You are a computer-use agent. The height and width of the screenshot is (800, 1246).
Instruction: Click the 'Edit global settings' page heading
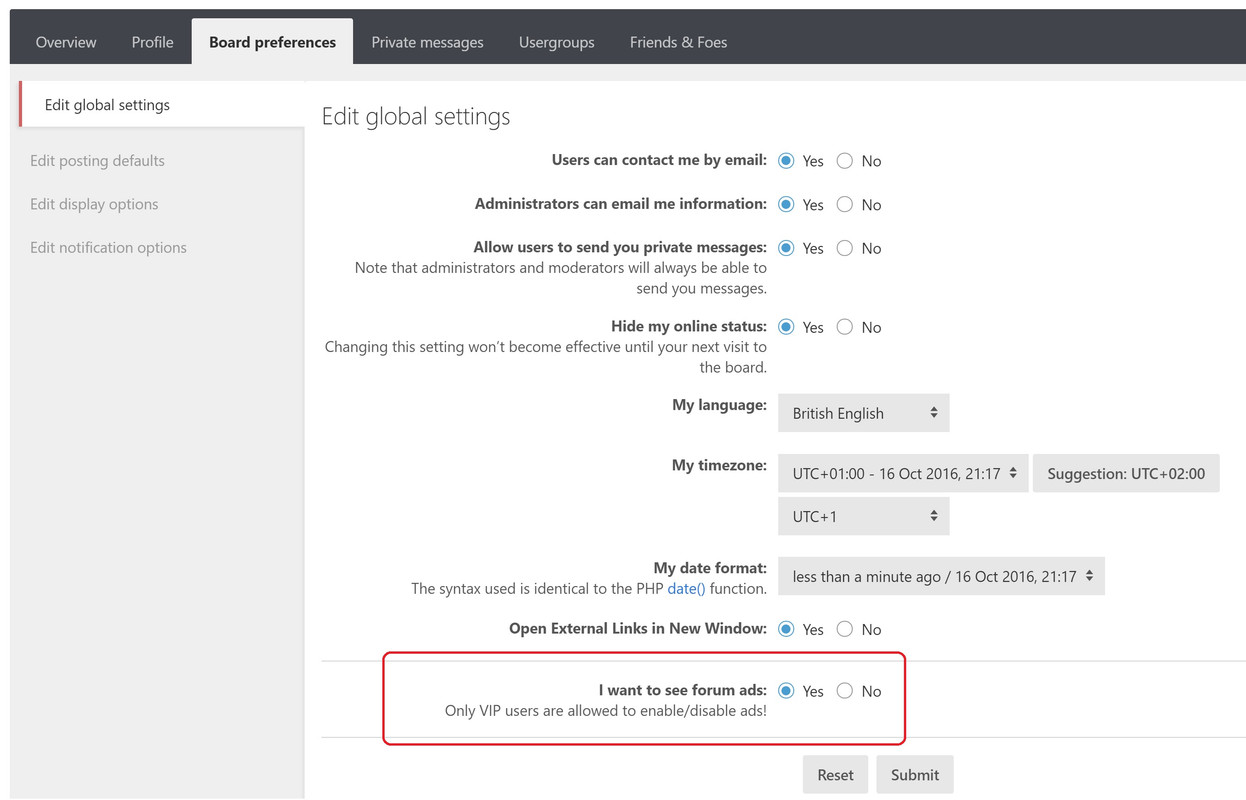[416, 117]
